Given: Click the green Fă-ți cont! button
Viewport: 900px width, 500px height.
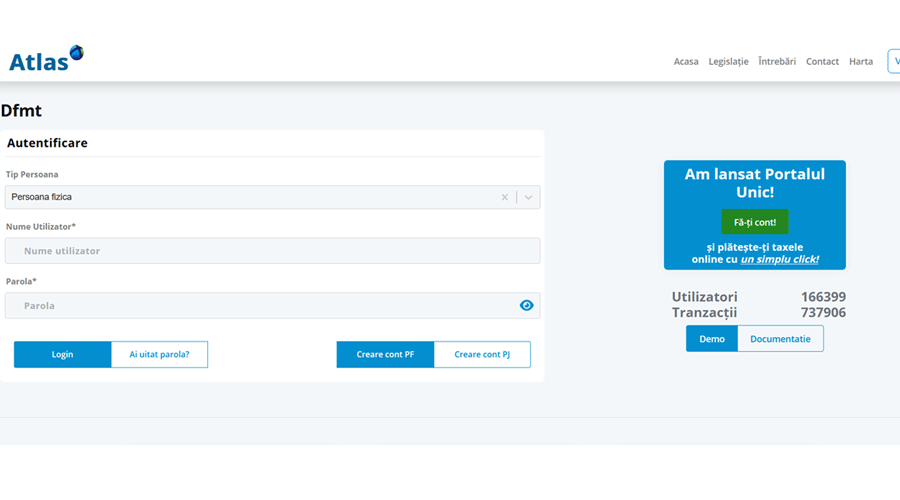Looking at the screenshot, I should (755, 222).
